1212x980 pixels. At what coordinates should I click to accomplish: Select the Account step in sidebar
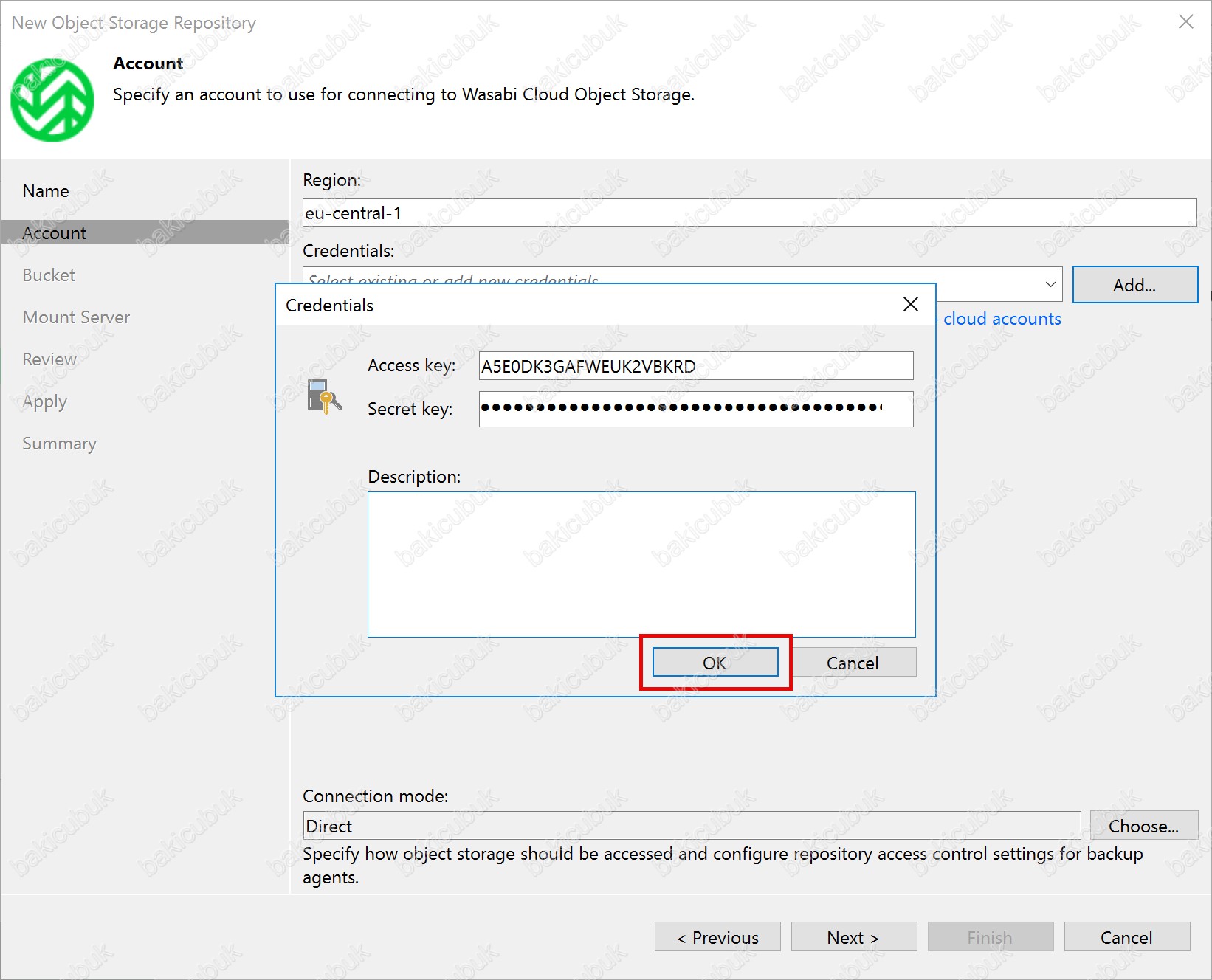pyautogui.click(x=55, y=233)
